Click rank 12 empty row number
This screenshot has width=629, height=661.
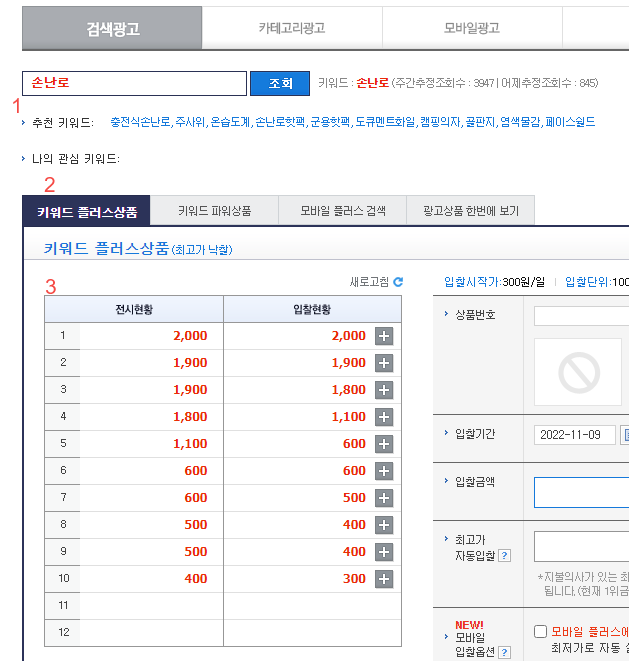pyautogui.click(x=63, y=632)
